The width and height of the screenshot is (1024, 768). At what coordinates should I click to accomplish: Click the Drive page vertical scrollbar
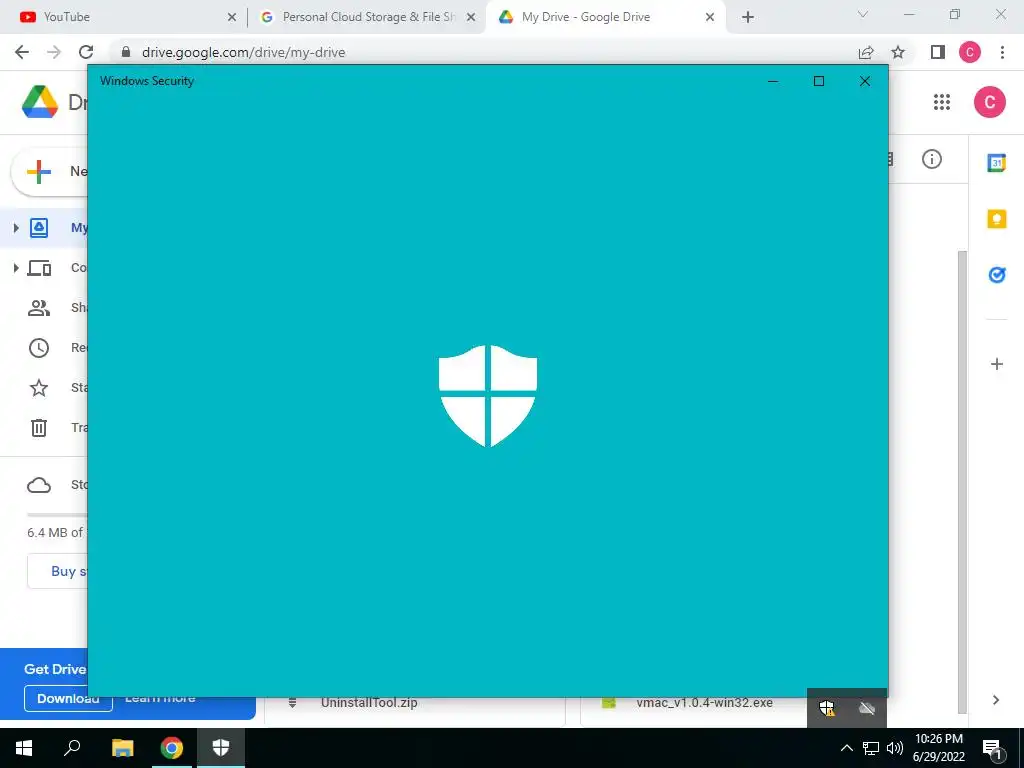coord(962,482)
